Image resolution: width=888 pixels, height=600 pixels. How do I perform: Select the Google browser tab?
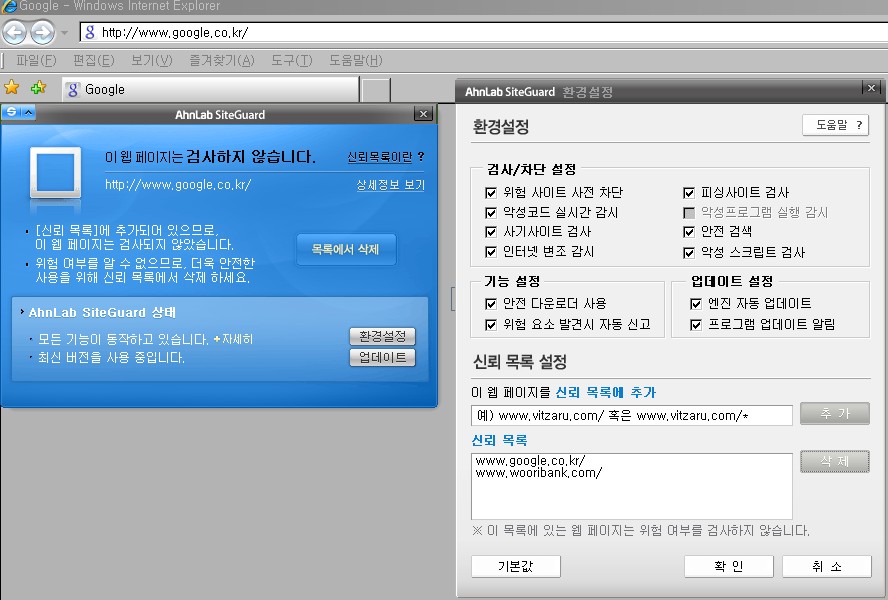(x=210, y=90)
